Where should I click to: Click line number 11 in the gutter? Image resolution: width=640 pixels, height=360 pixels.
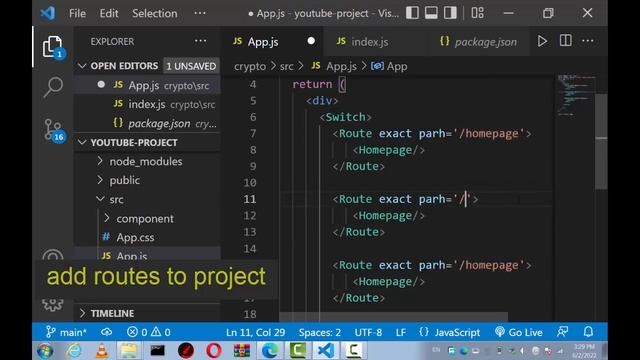click(250, 199)
